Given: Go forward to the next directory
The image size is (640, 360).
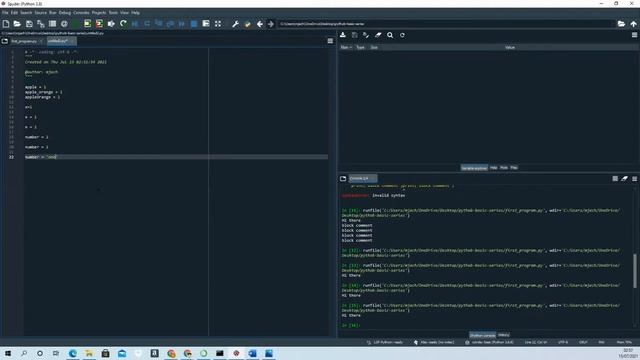Looking at the screenshot, I should [271, 24].
